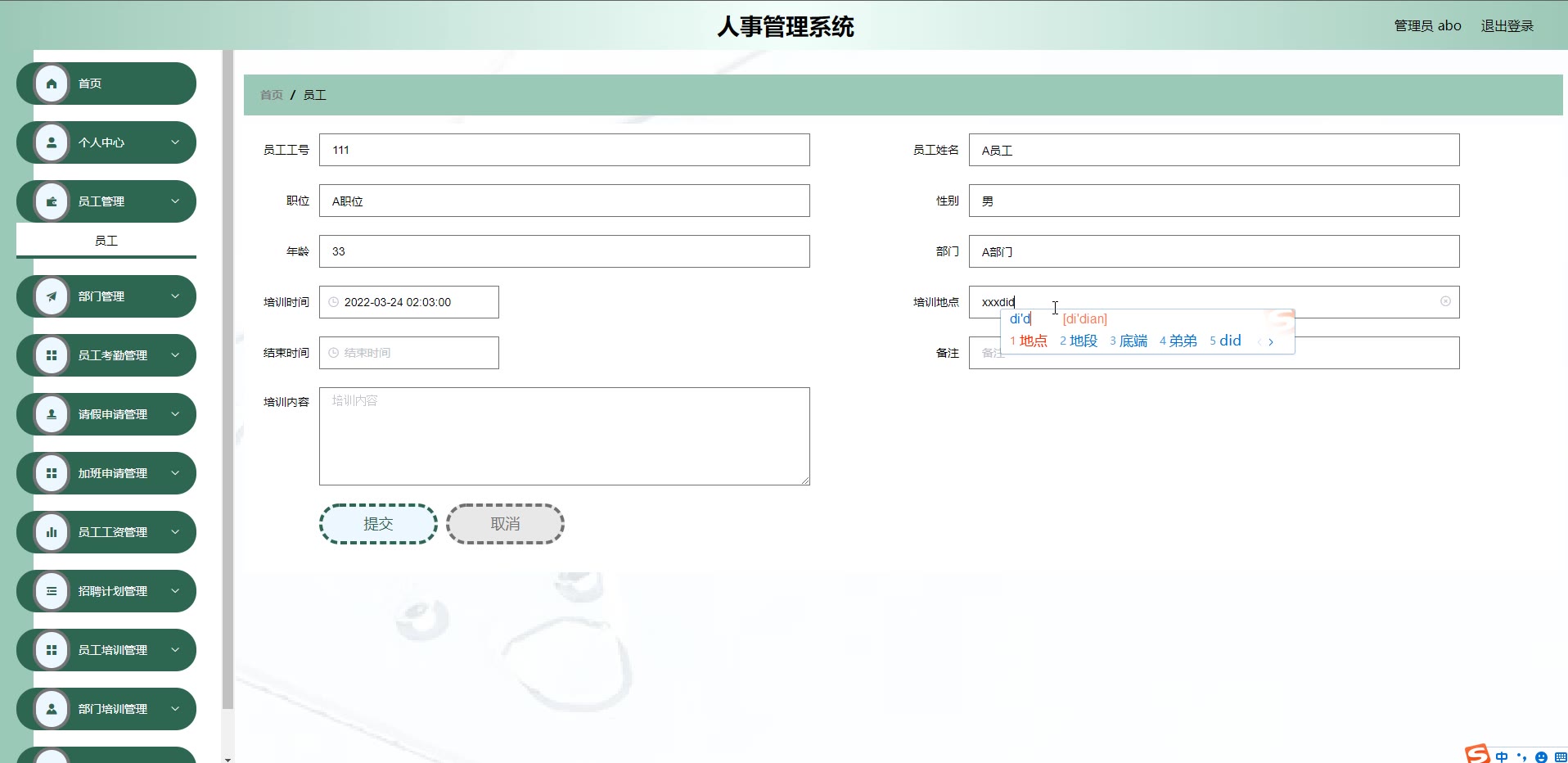Select the 员工 submenu item
Image resolution: width=1568 pixels, height=763 pixels.
[106, 241]
